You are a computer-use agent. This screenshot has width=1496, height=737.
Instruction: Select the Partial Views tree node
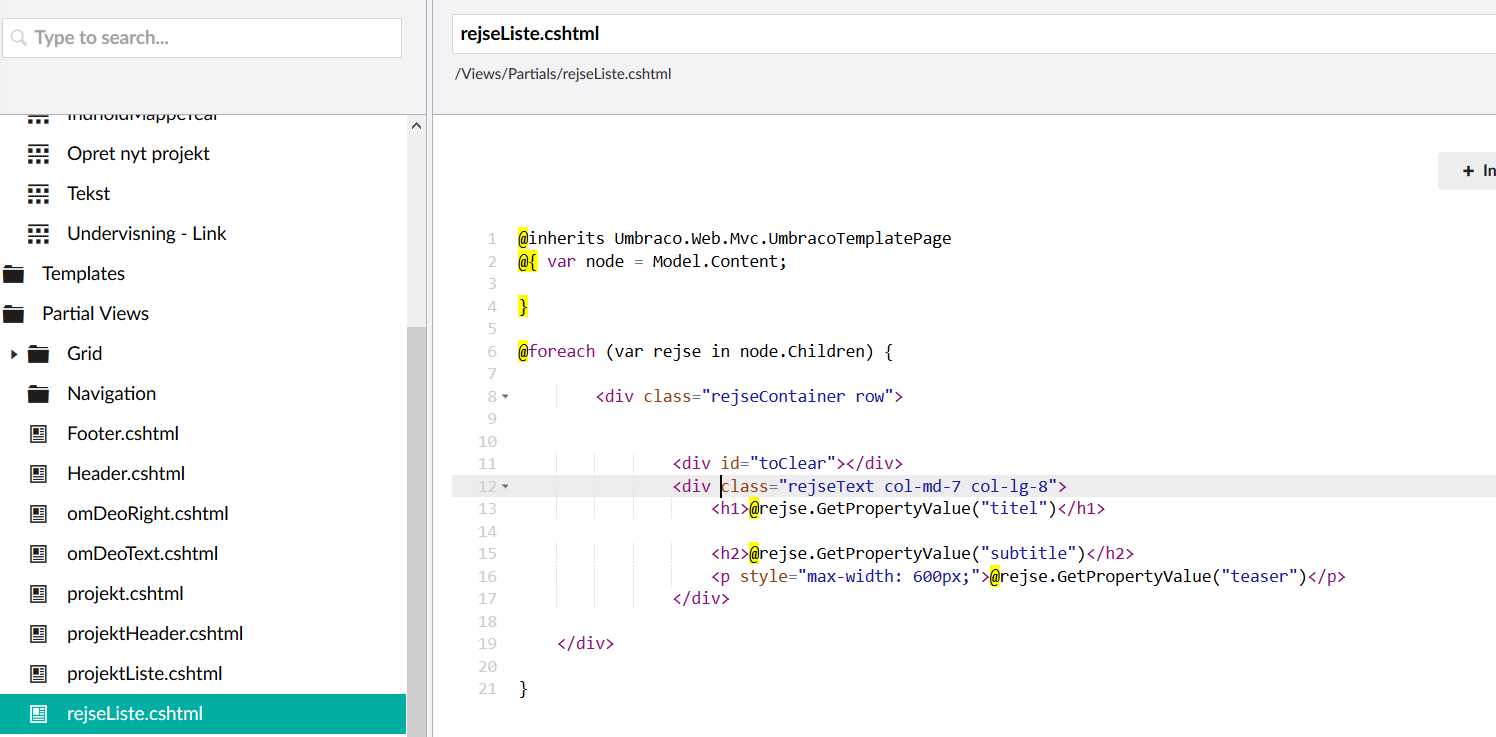95,314
